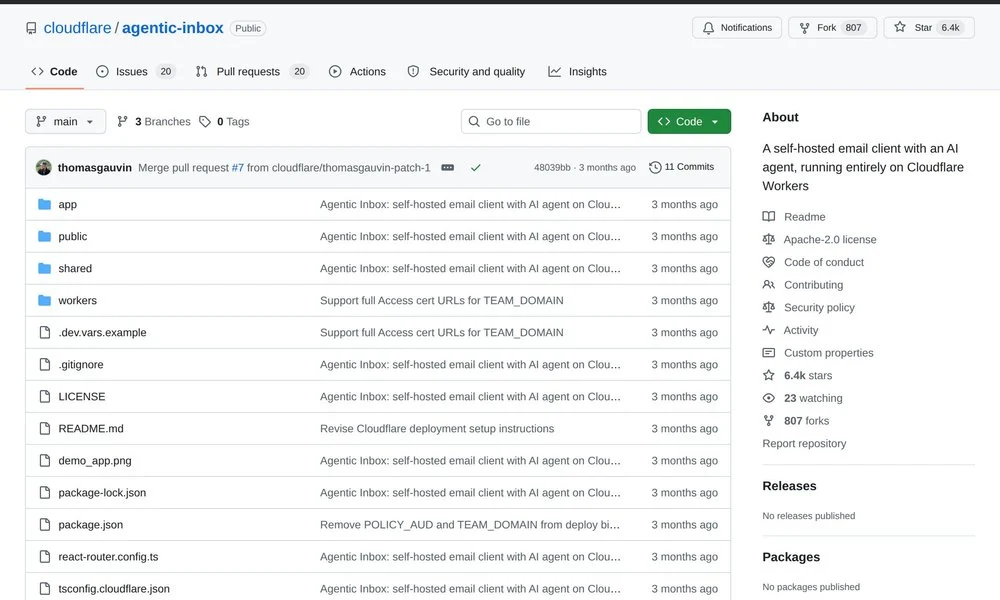The height and width of the screenshot is (600, 1000).
Task: Open the cloudflare organization link
Action: pyautogui.click(x=77, y=28)
